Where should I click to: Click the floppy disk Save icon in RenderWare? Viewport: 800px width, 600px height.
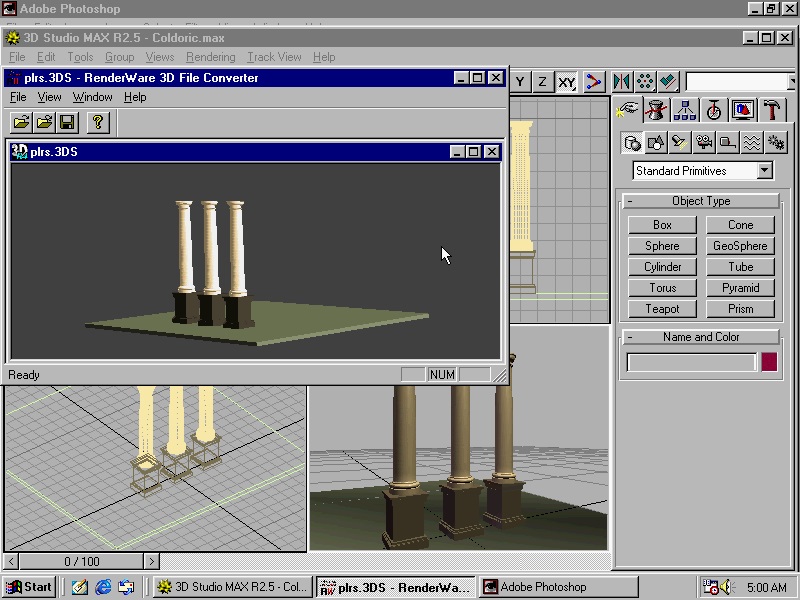tap(67, 122)
